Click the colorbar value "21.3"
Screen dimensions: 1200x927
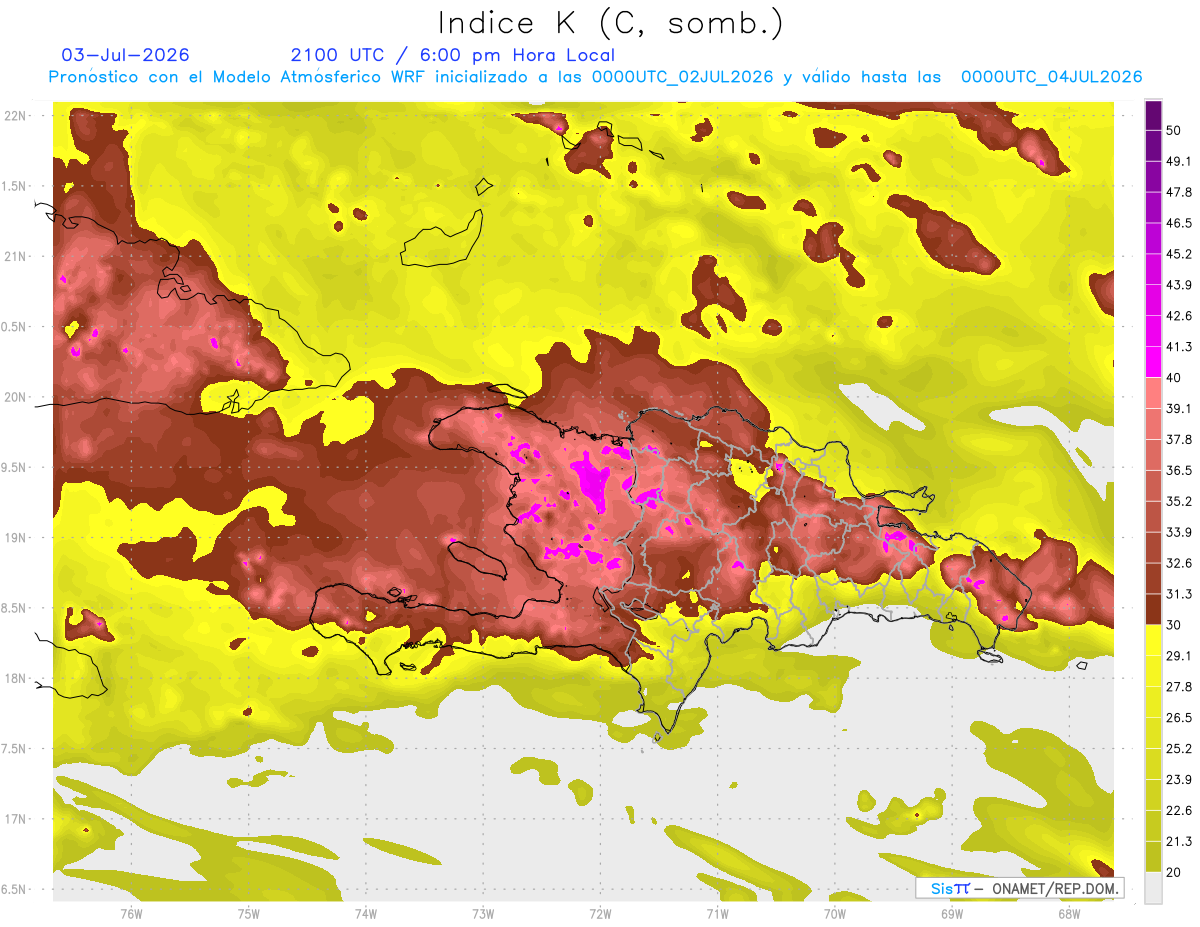click(1179, 841)
